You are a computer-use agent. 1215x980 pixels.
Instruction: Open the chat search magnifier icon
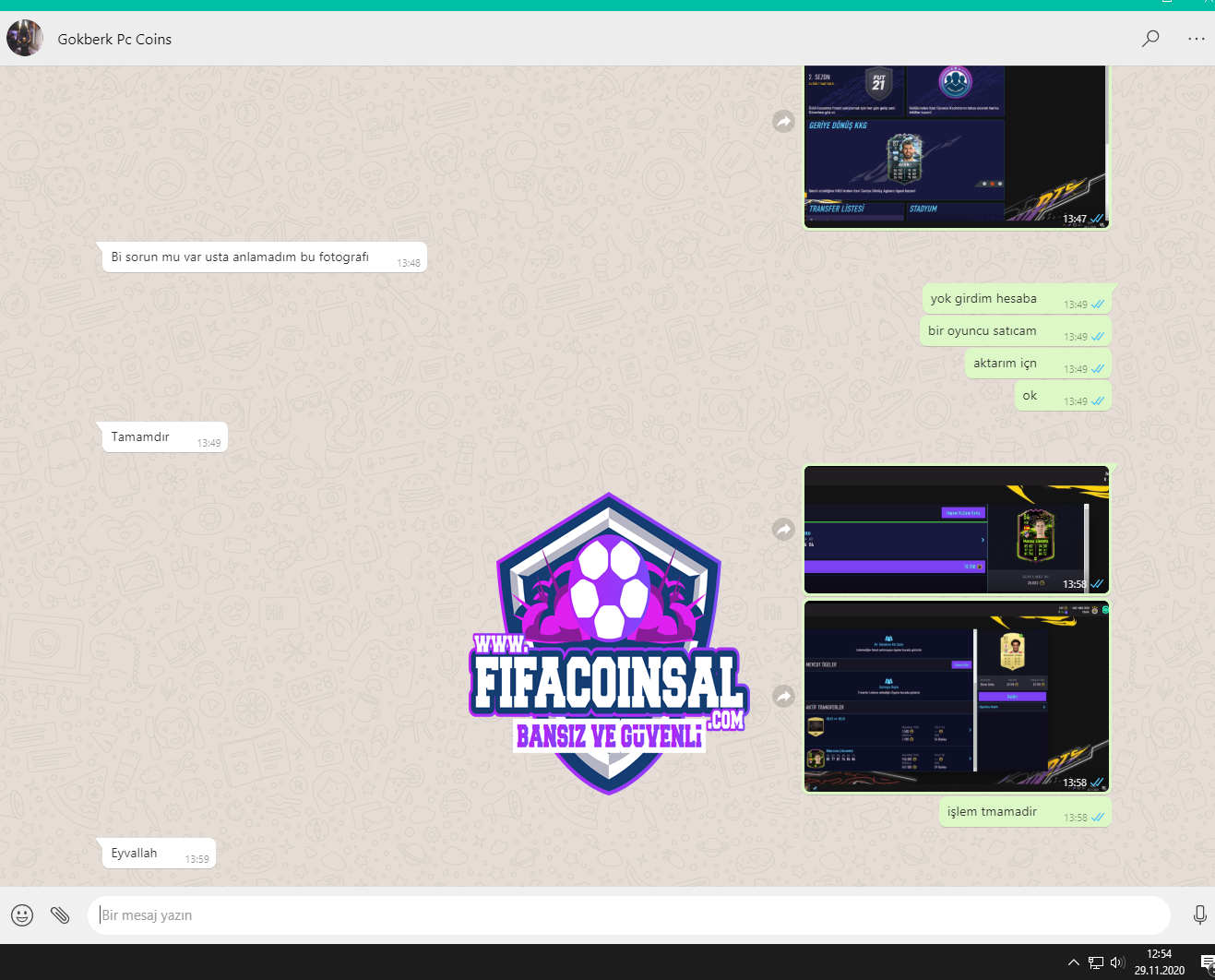1150,39
